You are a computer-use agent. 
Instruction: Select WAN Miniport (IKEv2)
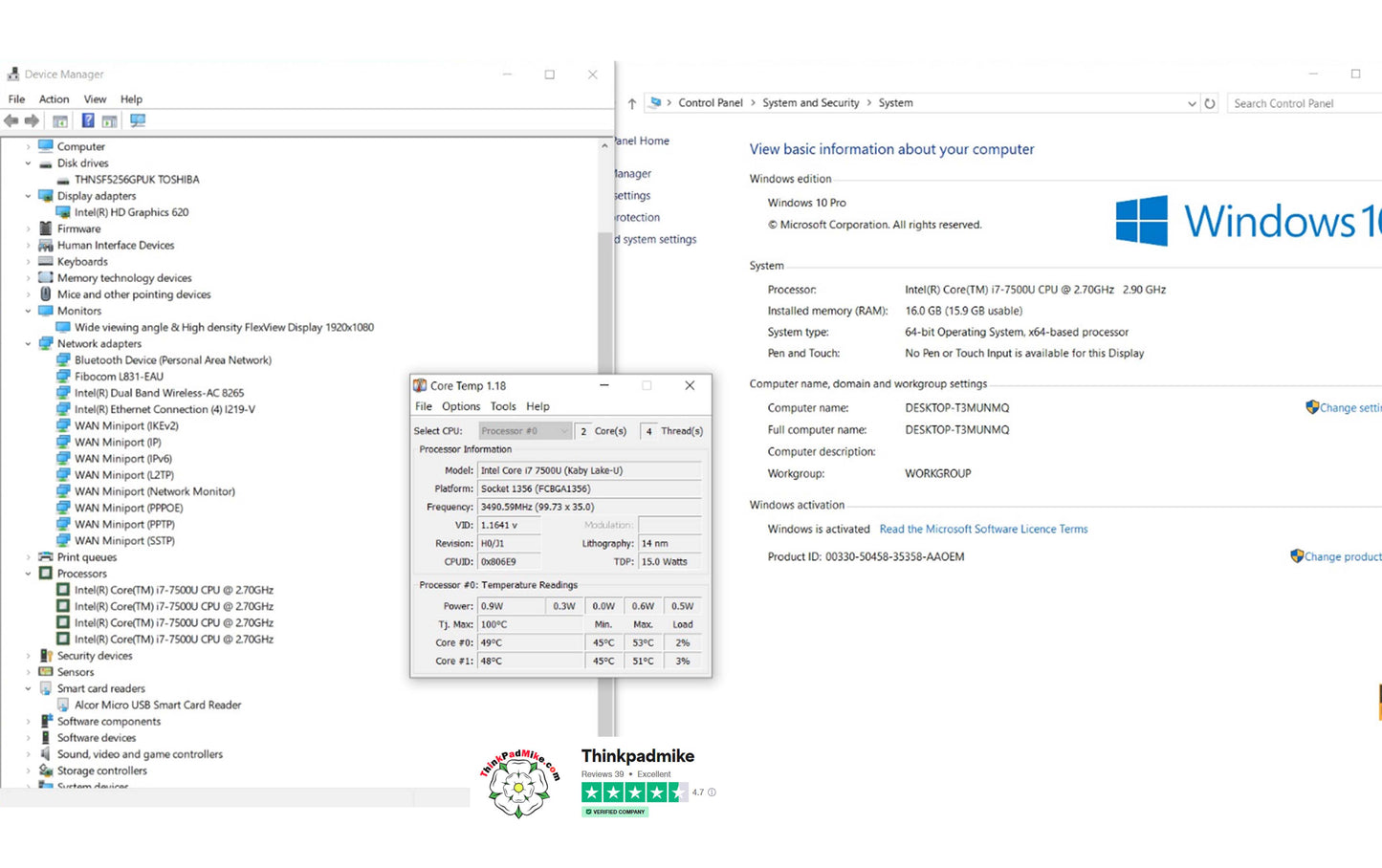126,425
